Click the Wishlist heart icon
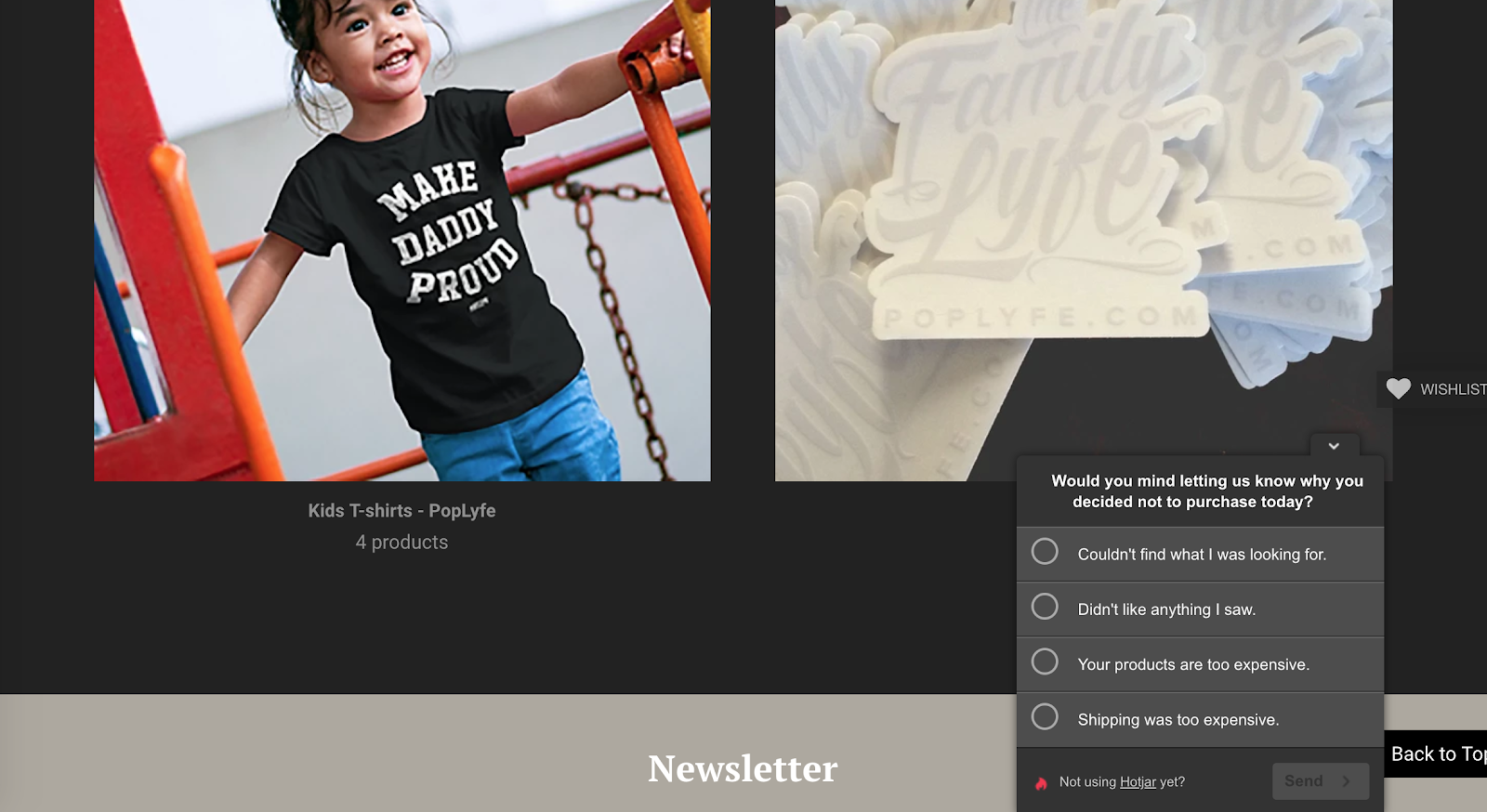Viewport: 1487px width, 812px height. tap(1398, 388)
